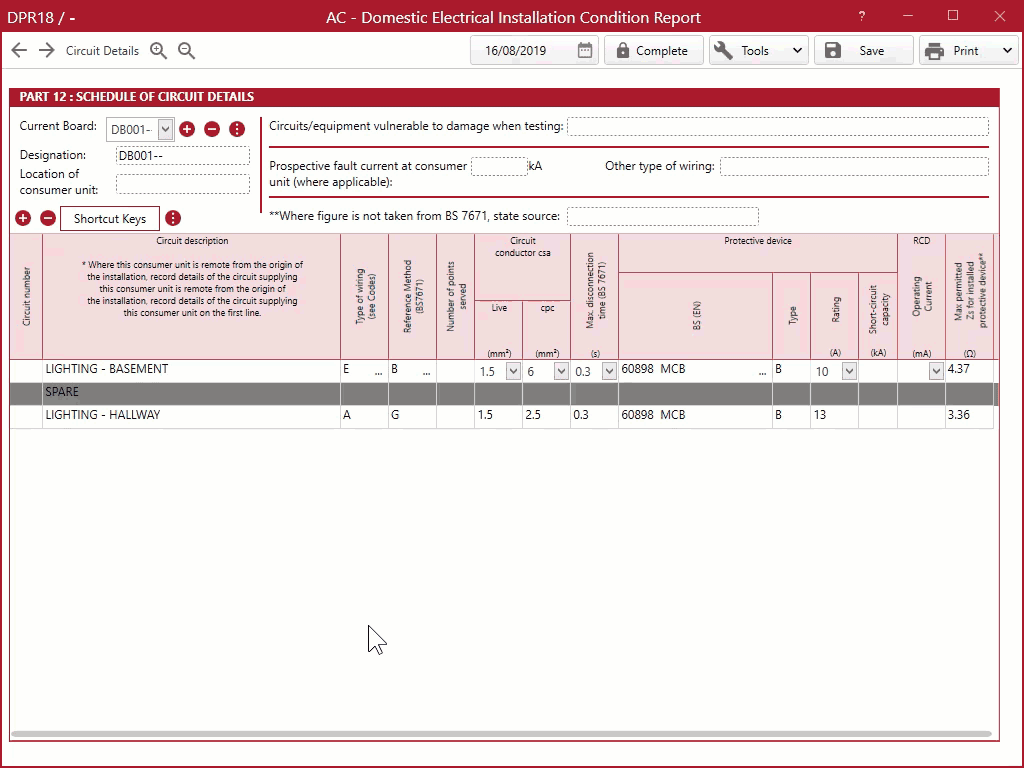Open board options three-dots icon
This screenshot has width=1024, height=768.
(237, 129)
